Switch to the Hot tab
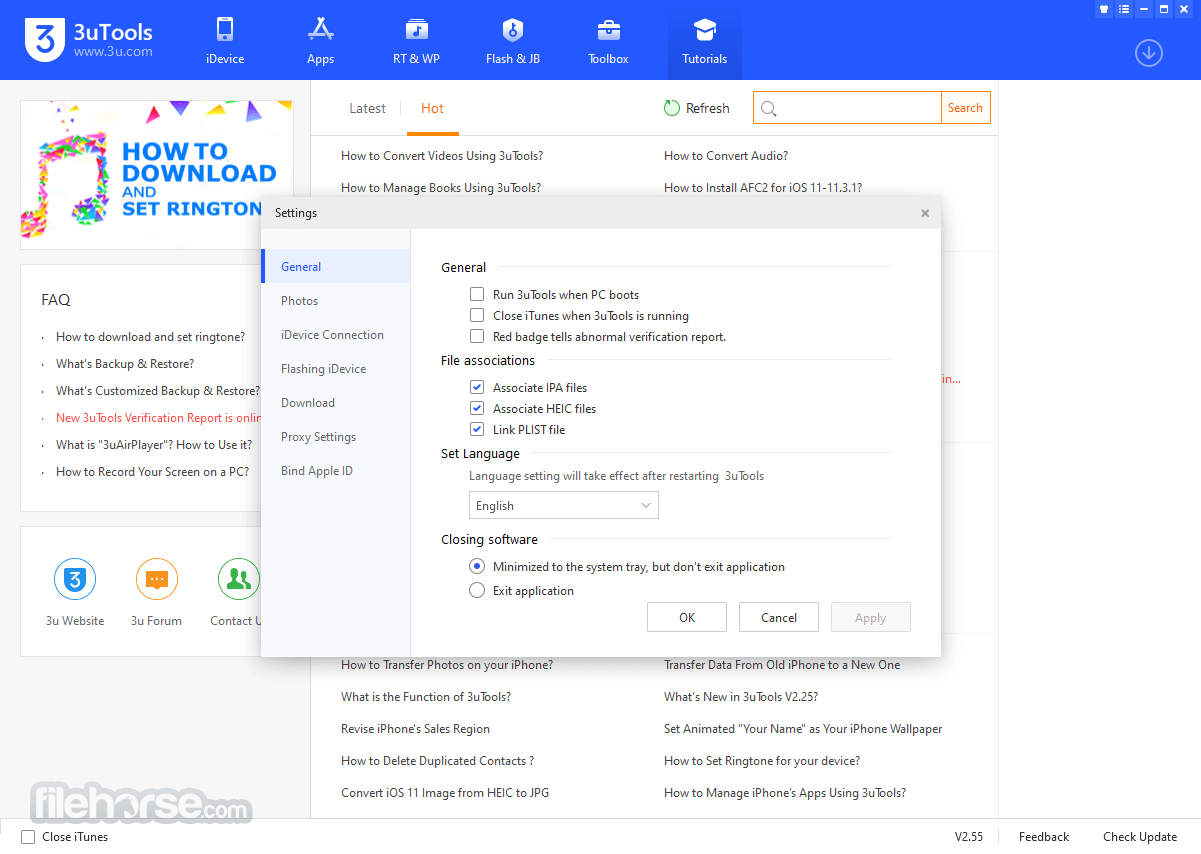This screenshot has width=1201, height=854. click(x=432, y=108)
